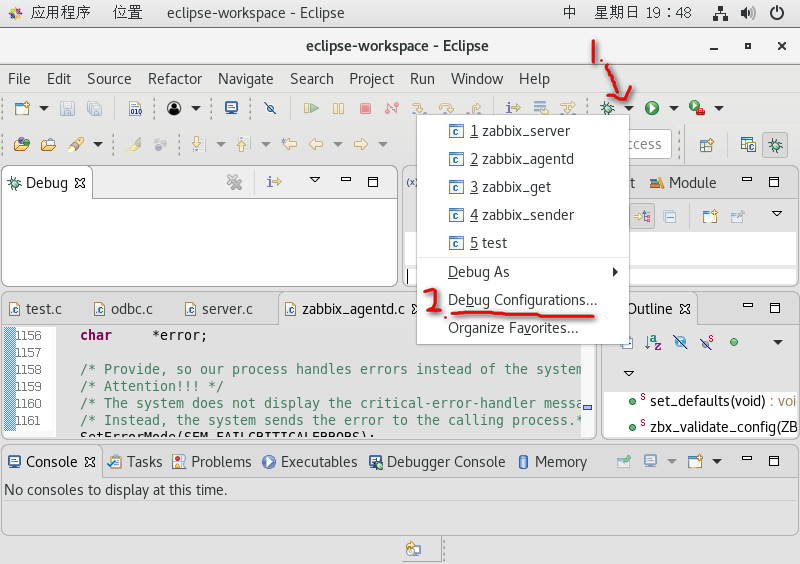Open dropdown next to black circle icon
The width and height of the screenshot is (800, 564).
(x=196, y=108)
